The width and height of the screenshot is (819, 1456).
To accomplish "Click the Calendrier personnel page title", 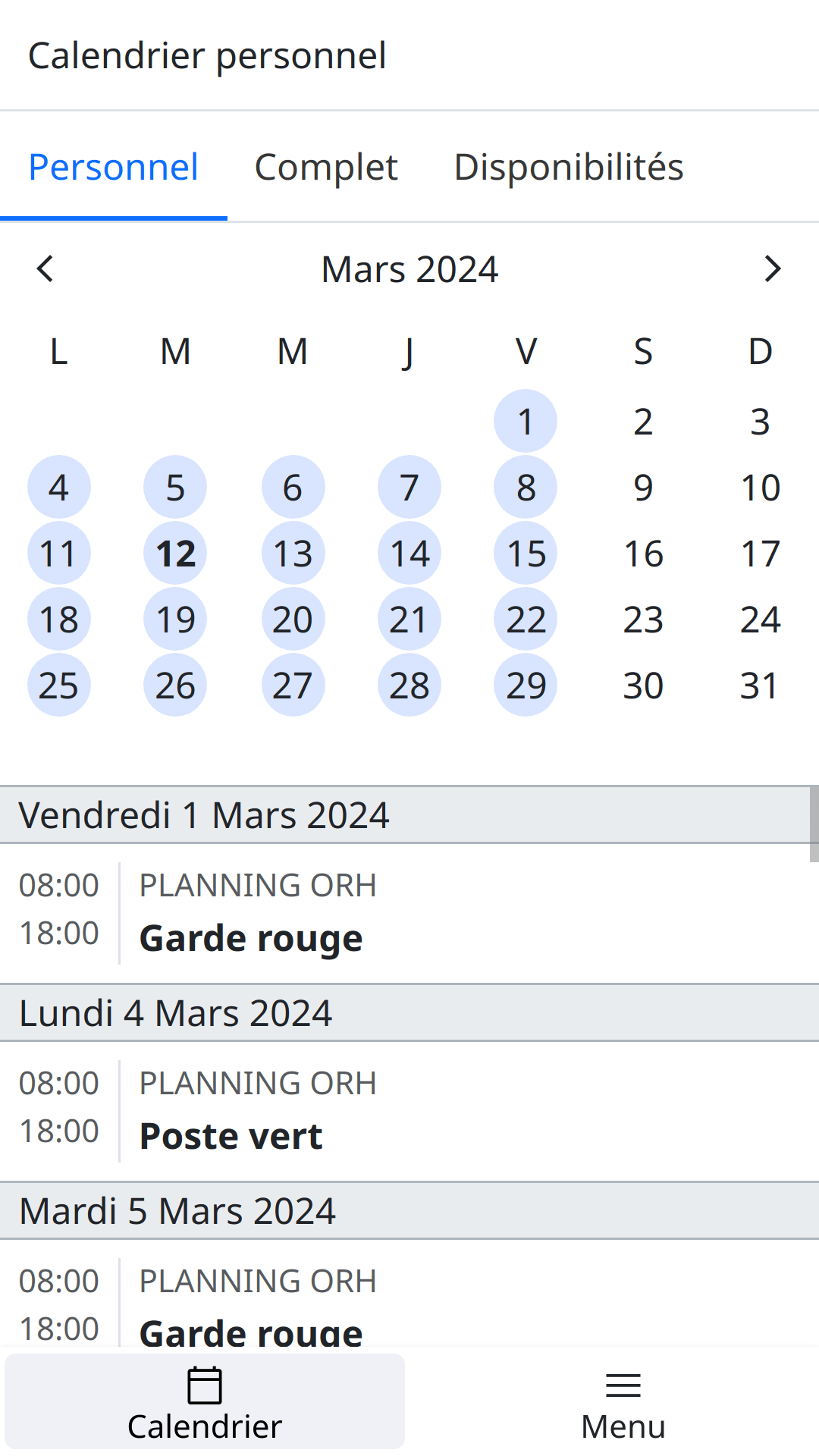I will click(207, 55).
